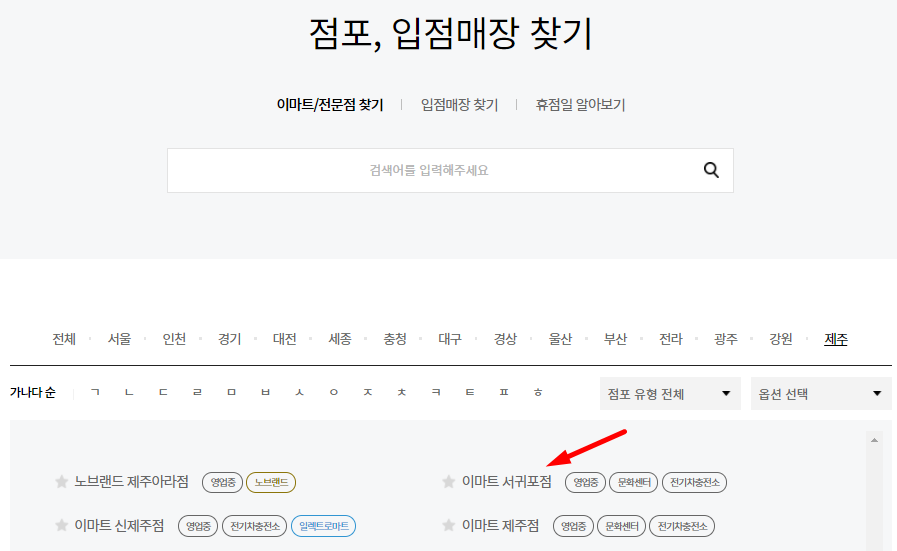Filter stores by consonant ㅂ
897x551 pixels.
tap(265, 393)
